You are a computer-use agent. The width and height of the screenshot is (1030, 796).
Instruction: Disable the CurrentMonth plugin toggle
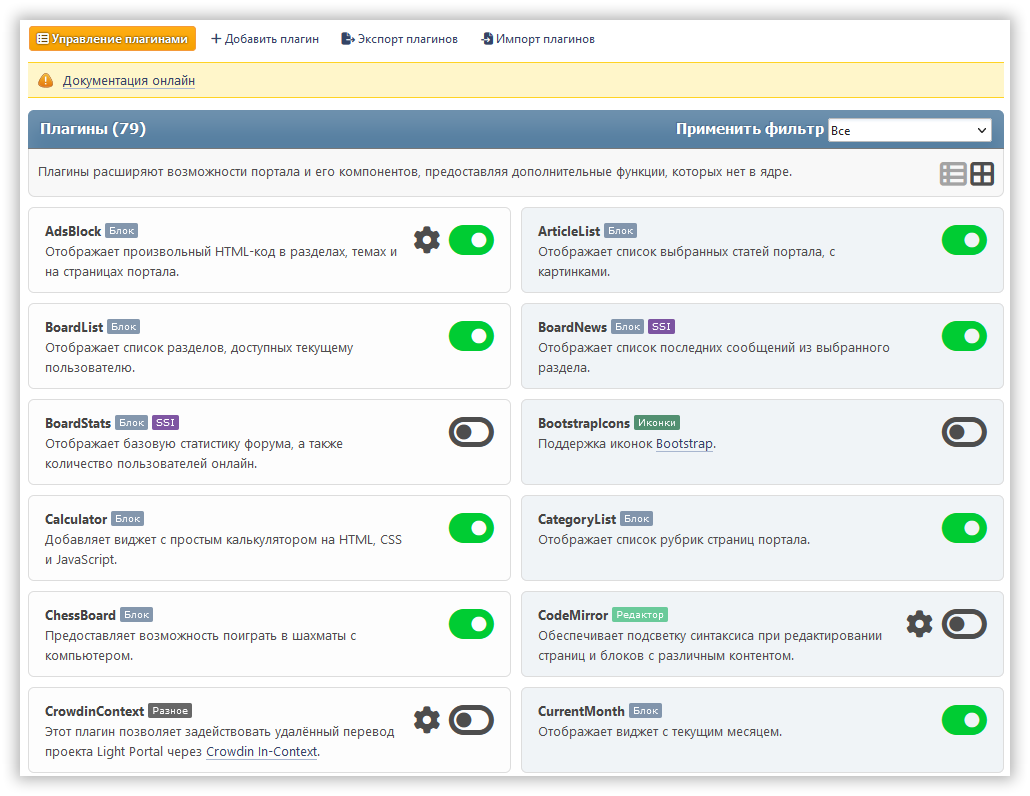[x=964, y=720]
